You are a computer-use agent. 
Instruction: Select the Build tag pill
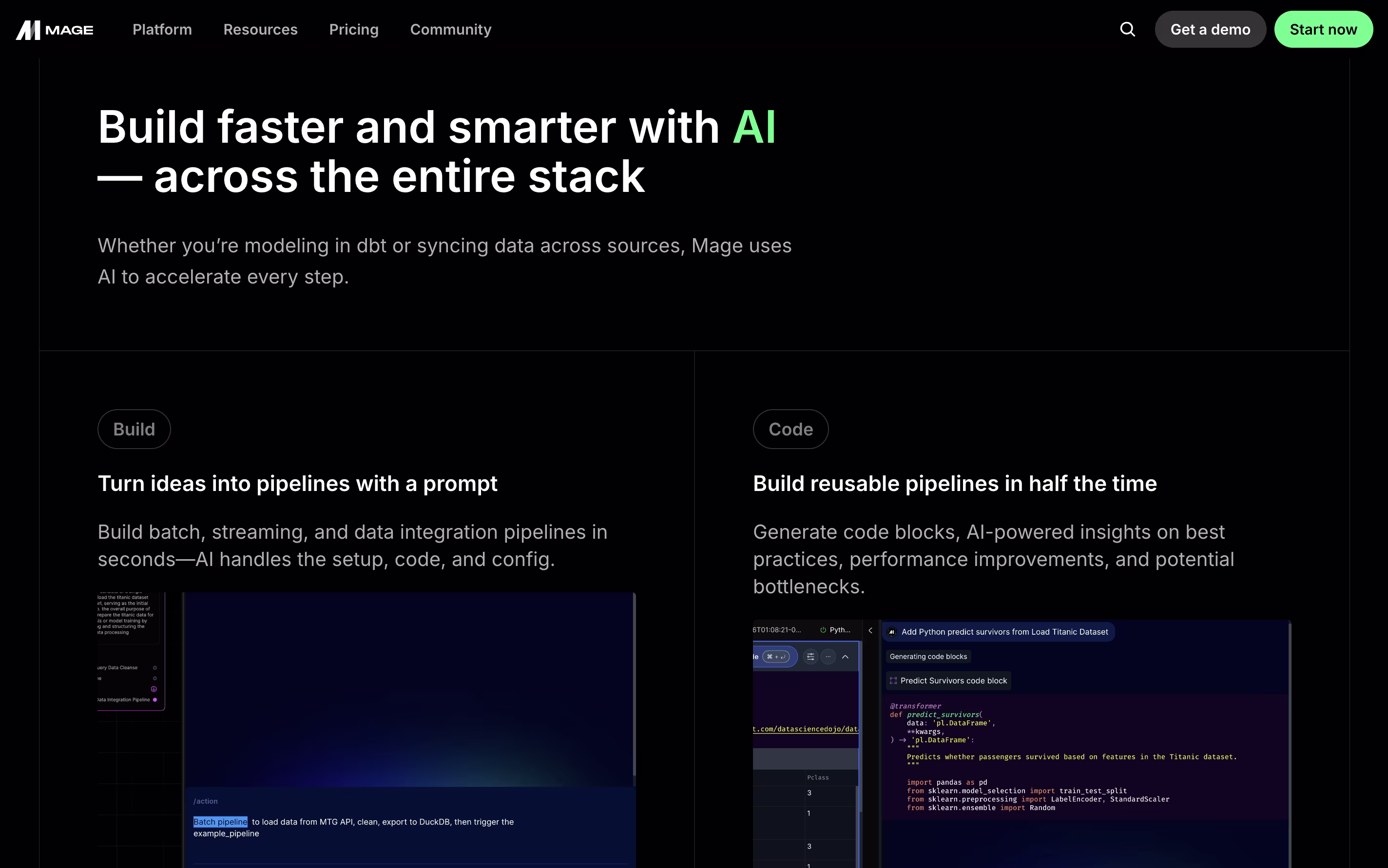[x=134, y=429]
